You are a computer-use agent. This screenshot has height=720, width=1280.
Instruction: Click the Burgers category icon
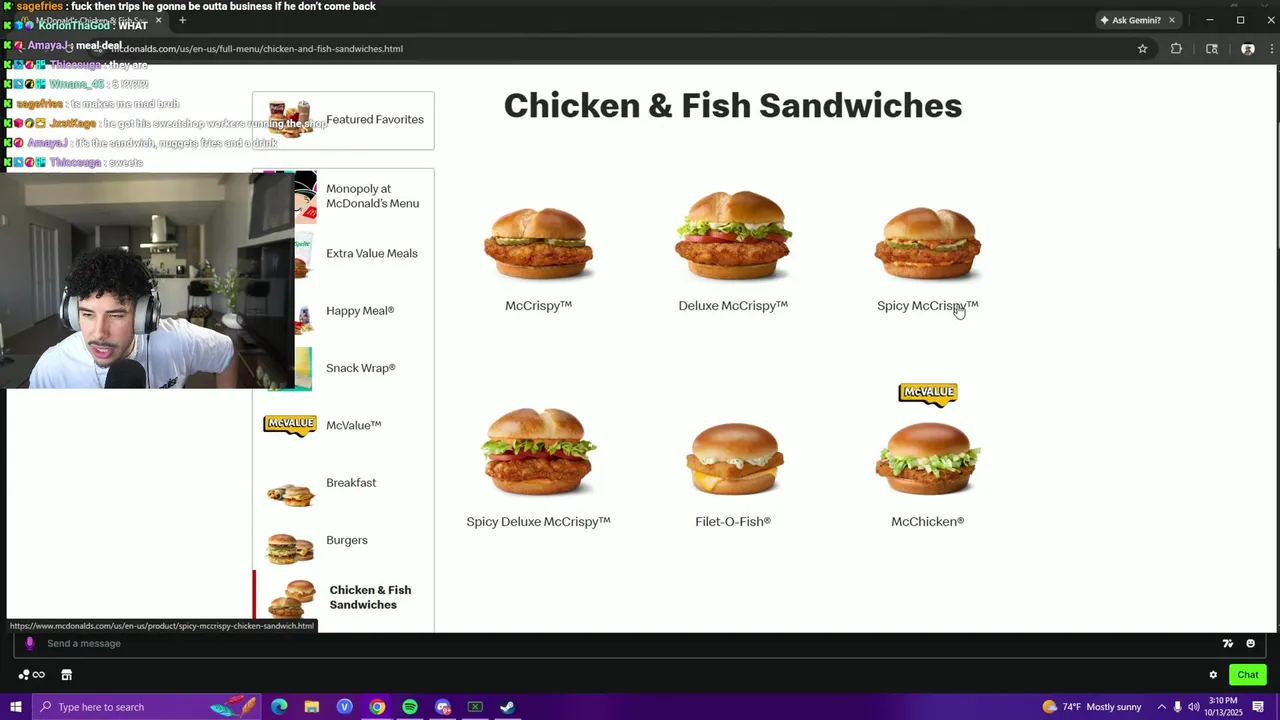coord(290,547)
